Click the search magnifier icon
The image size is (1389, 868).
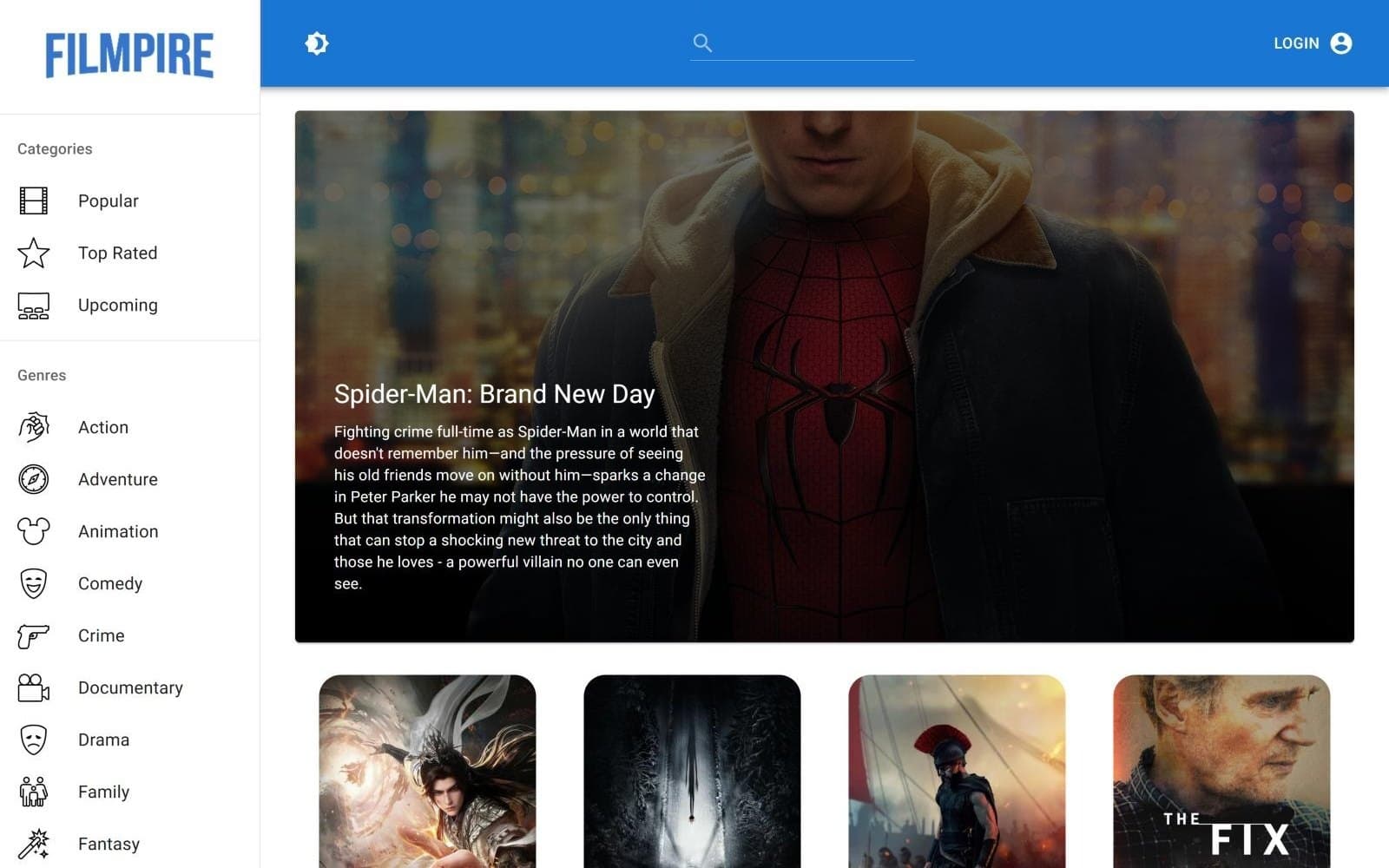(x=702, y=43)
